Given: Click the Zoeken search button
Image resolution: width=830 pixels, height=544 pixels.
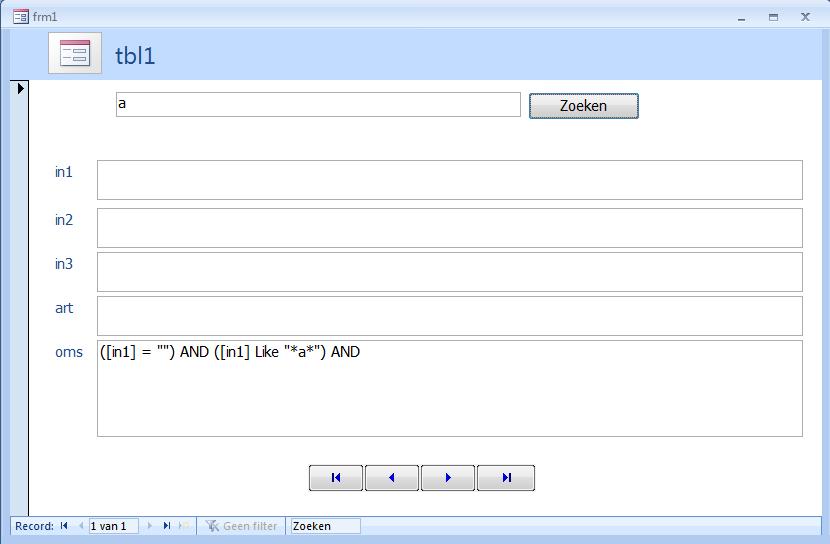Looking at the screenshot, I should (583, 106).
